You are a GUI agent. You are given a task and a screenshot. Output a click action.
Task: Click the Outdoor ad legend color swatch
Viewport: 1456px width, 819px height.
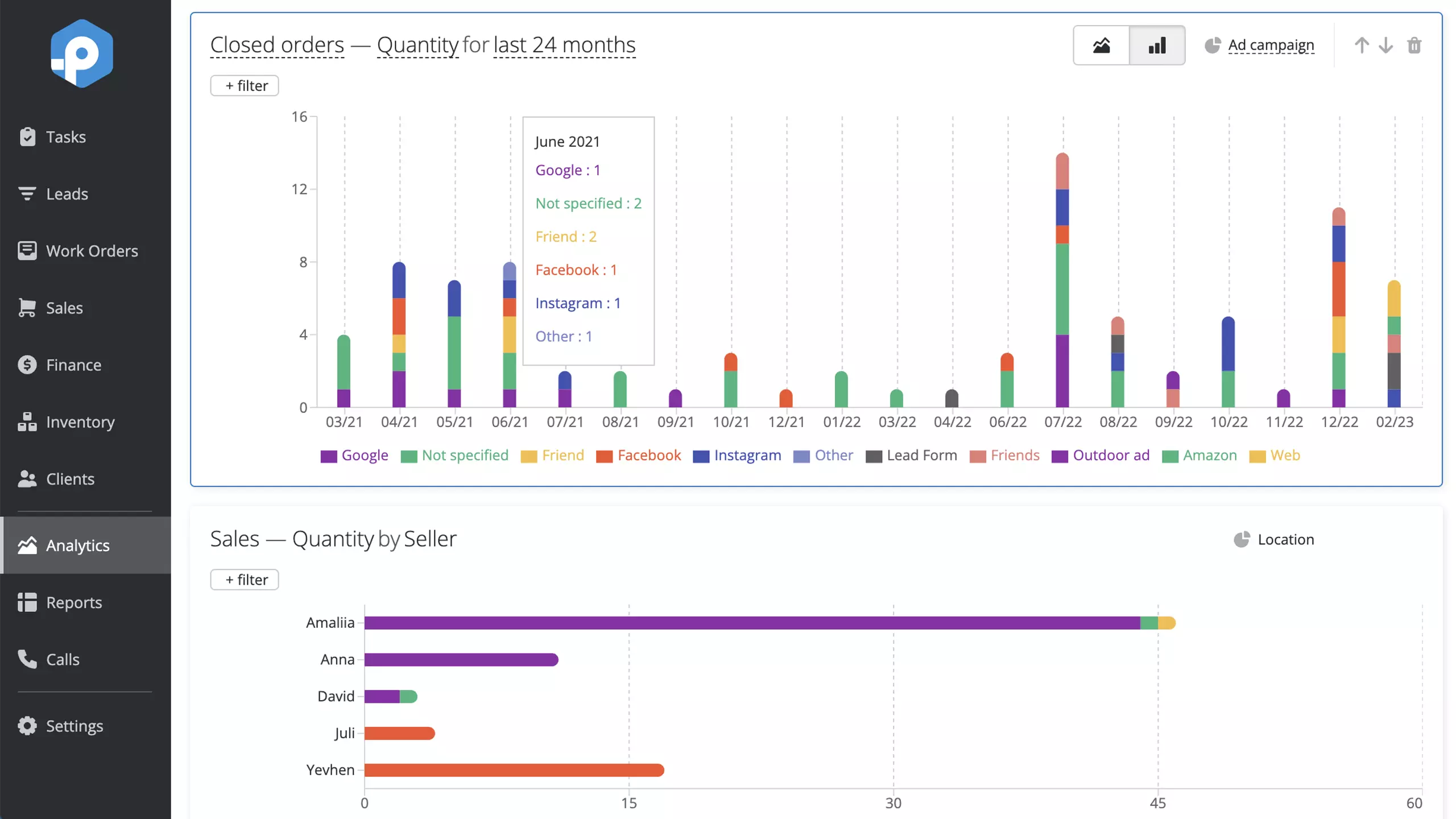(x=1060, y=456)
